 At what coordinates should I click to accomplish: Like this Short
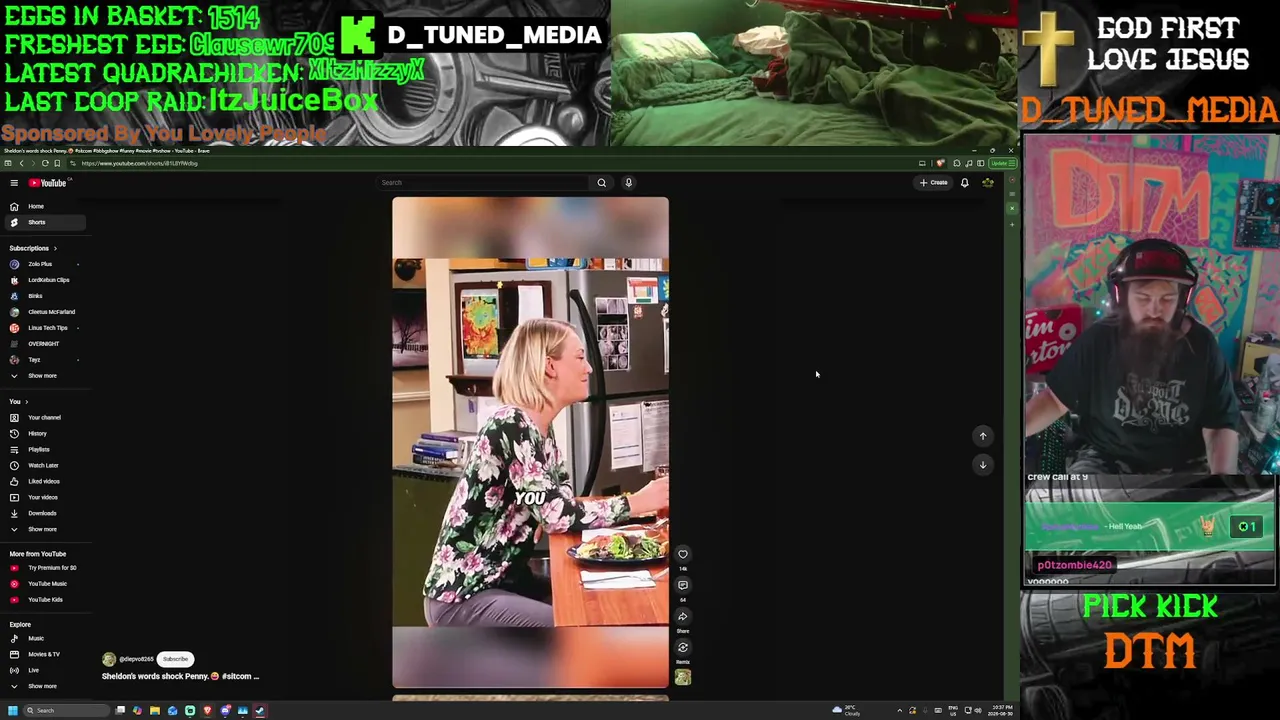[683, 555]
